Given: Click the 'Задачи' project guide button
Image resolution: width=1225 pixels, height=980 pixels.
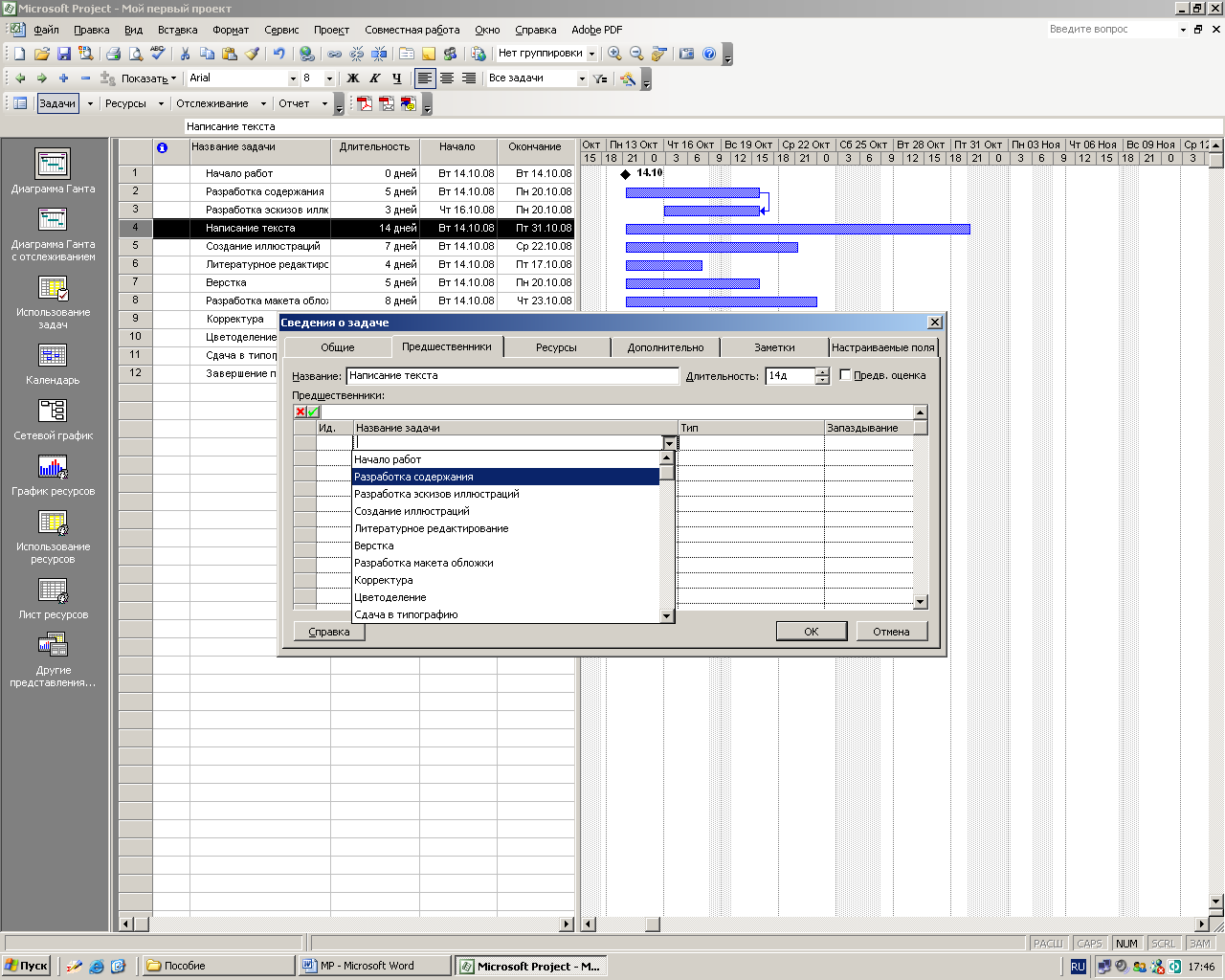Looking at the screenshot, I should pyautogui.click(x=56, y=103).
